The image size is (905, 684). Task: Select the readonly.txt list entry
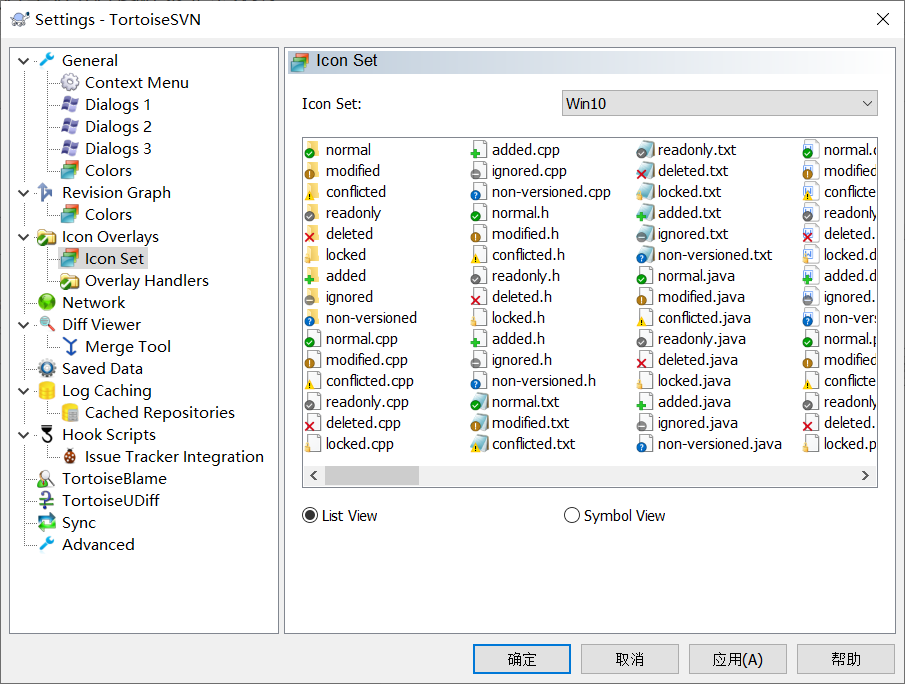click(697, 150)
